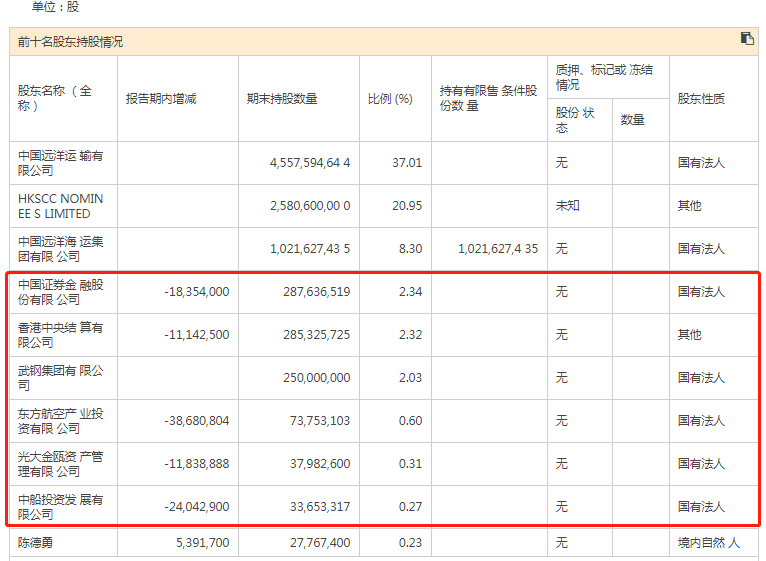Select the percentage 0.23

[x=410, y=543]
